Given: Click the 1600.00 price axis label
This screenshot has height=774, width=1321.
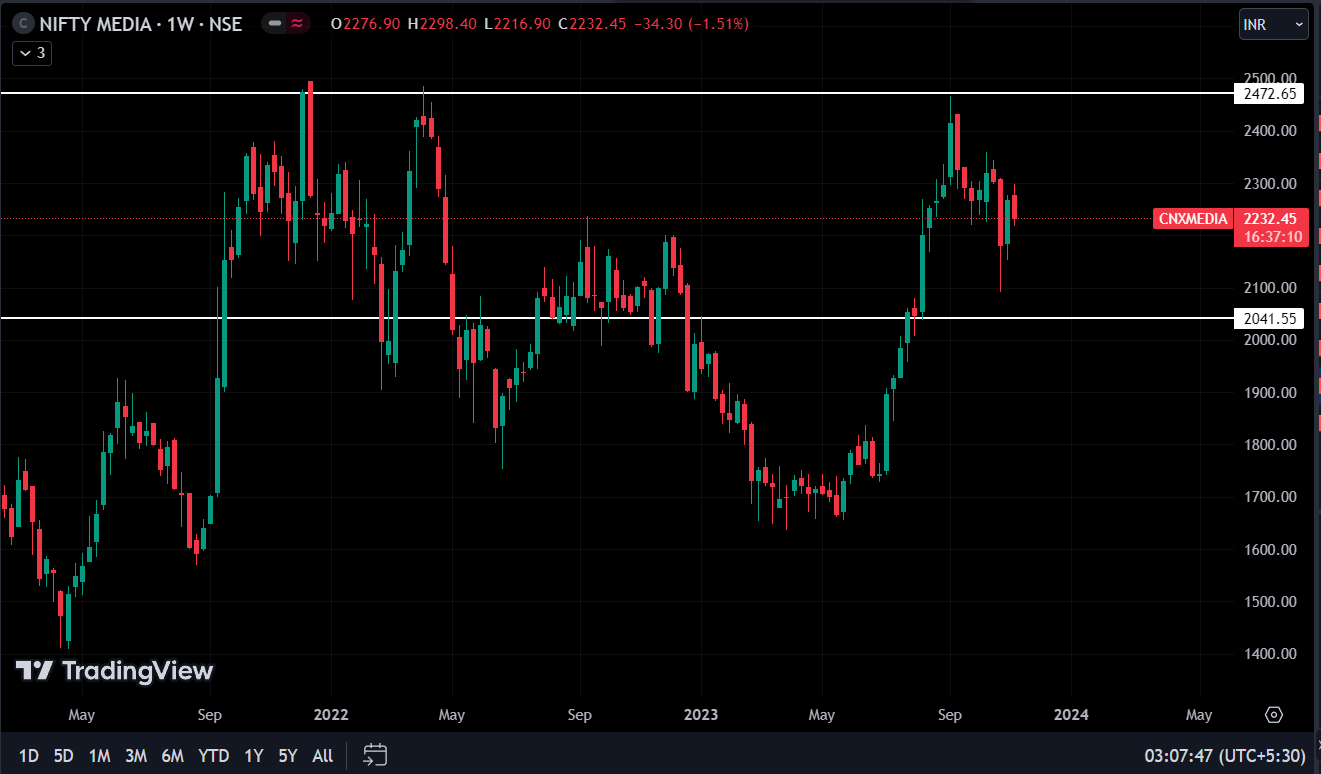Looking at the screenshot, I should (1268, 550).
